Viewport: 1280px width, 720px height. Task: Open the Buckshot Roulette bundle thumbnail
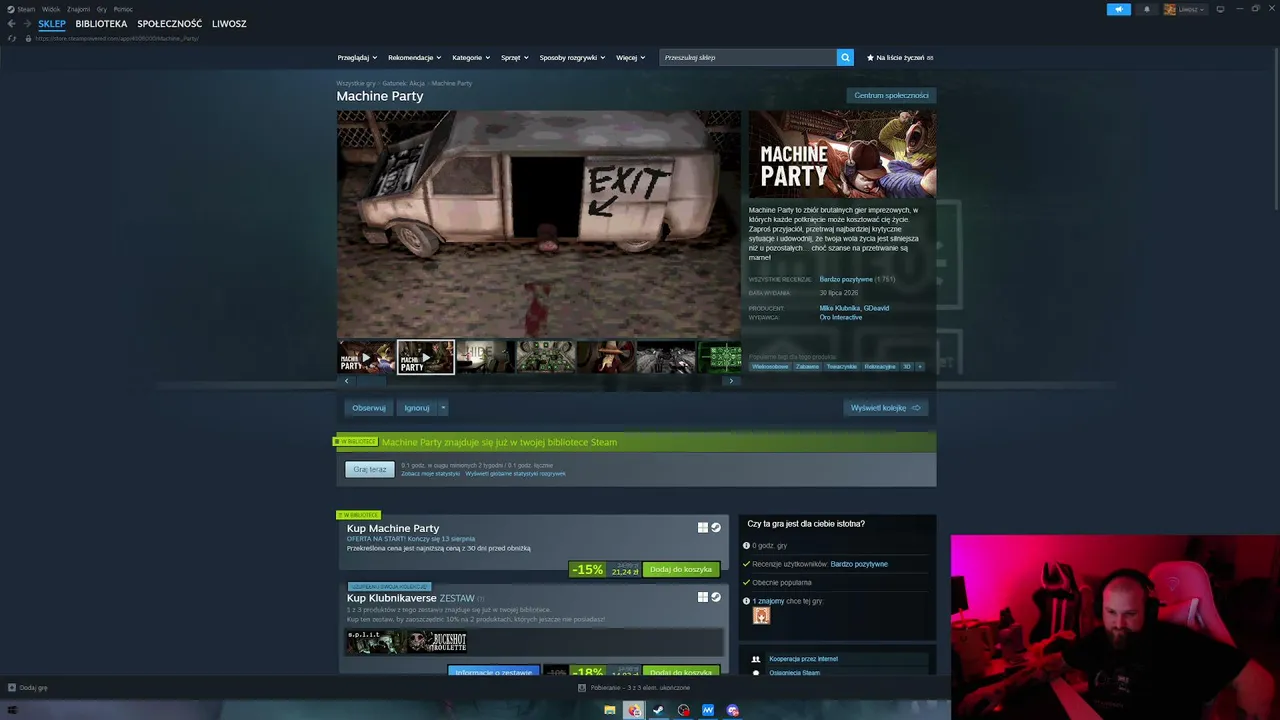437,642
